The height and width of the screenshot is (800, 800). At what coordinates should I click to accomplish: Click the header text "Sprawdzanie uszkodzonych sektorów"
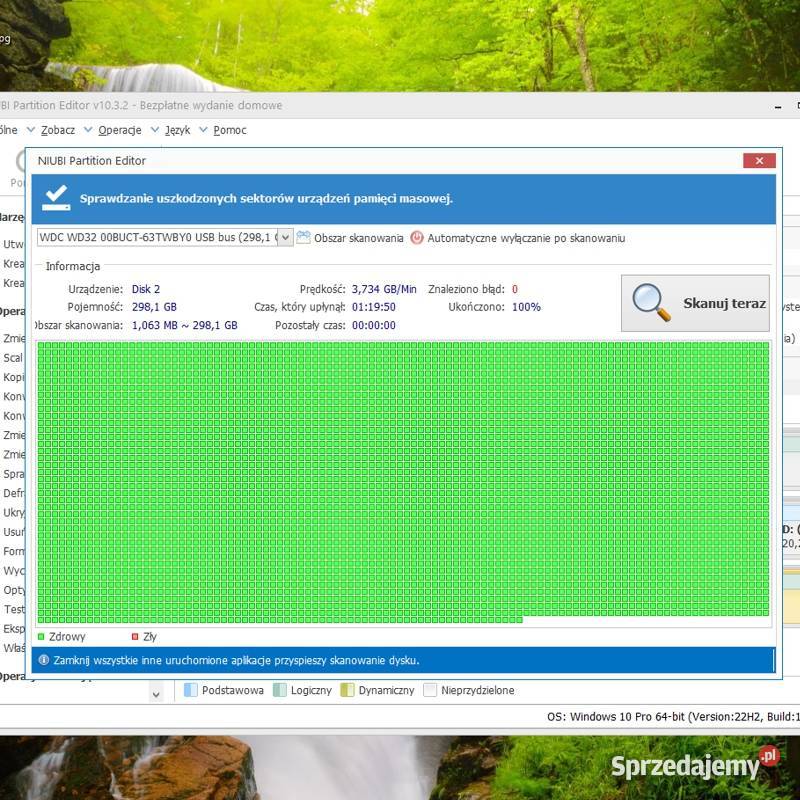pos(187,198)
